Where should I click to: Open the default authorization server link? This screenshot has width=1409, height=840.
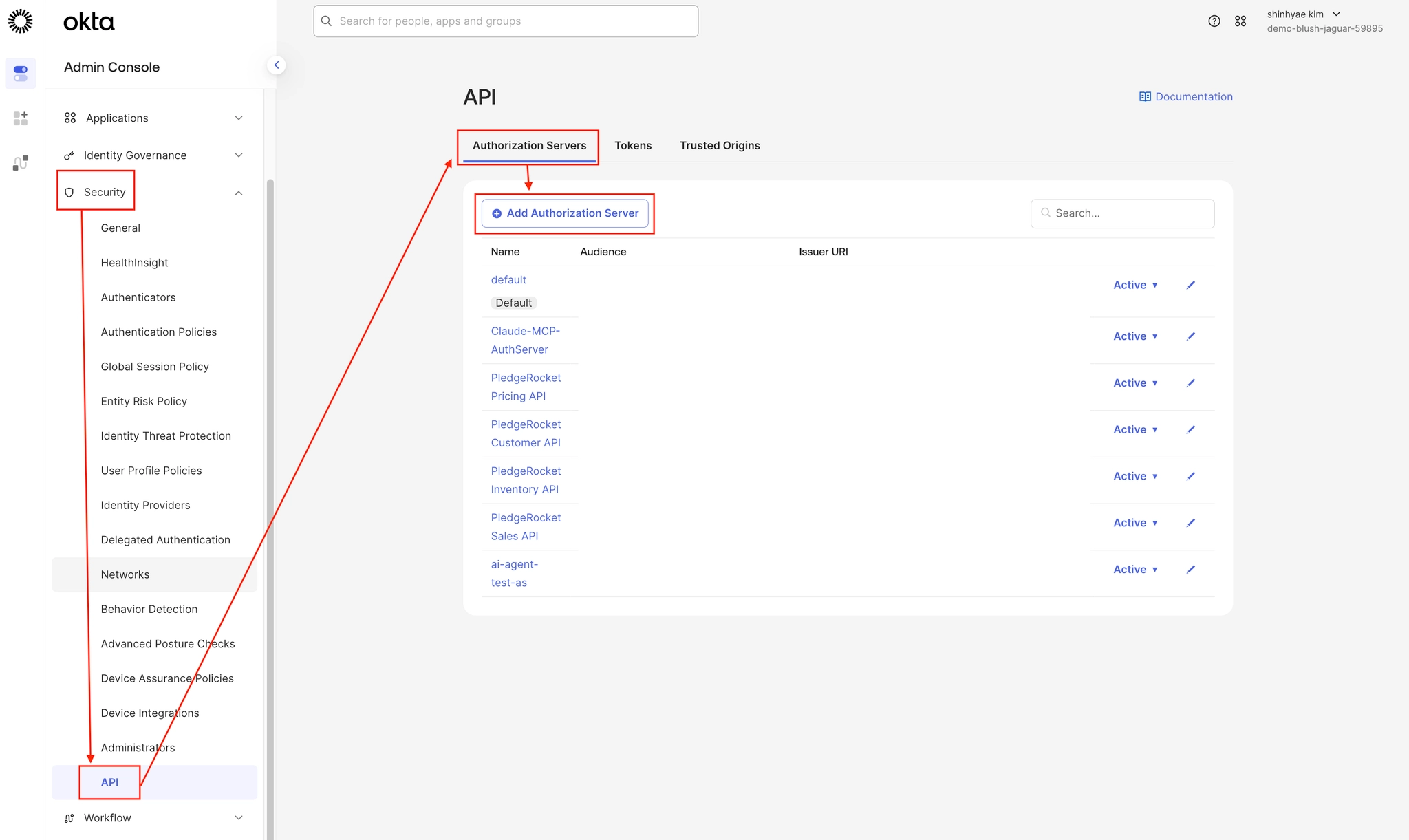(508, 280)
